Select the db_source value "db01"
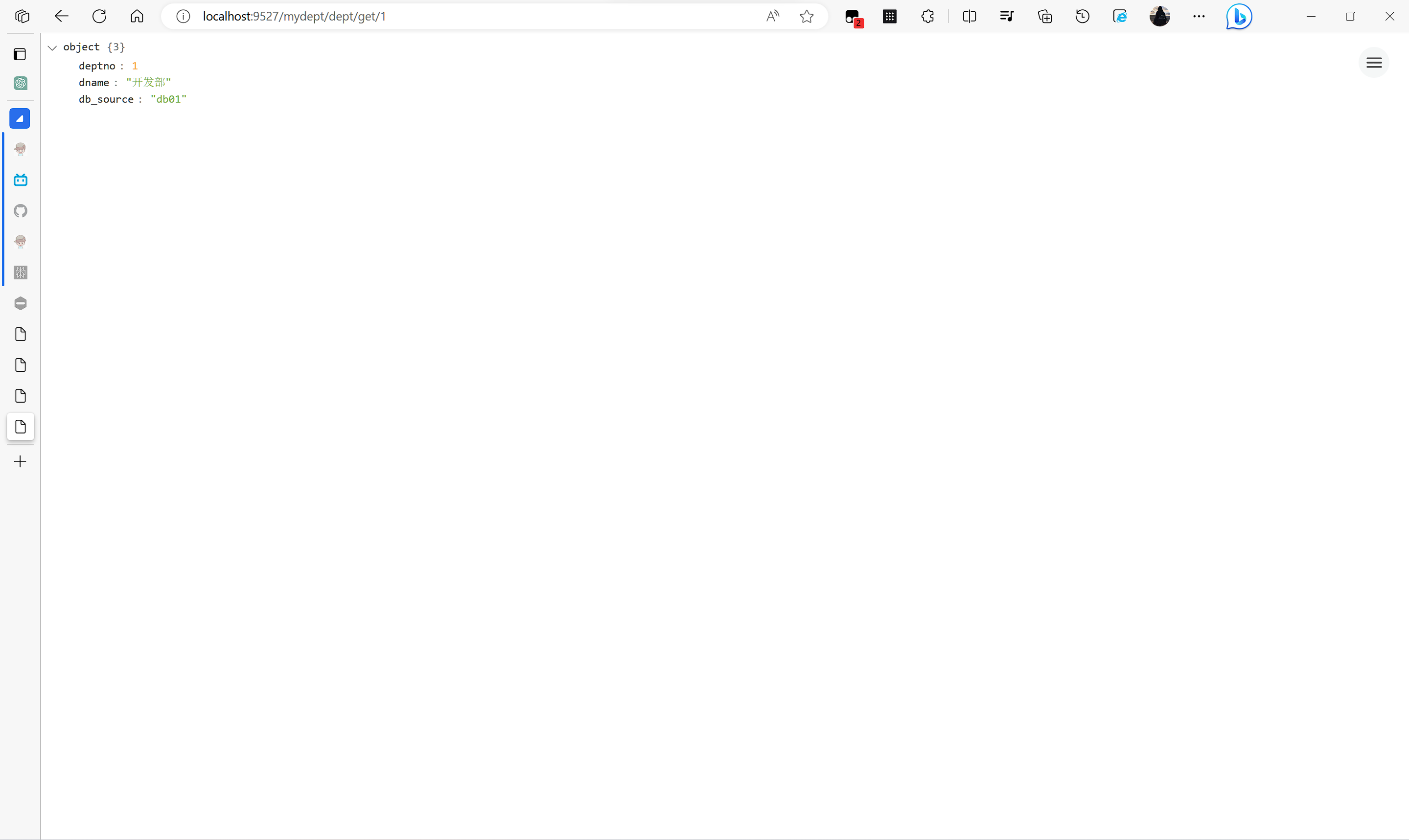 [169, 99]
